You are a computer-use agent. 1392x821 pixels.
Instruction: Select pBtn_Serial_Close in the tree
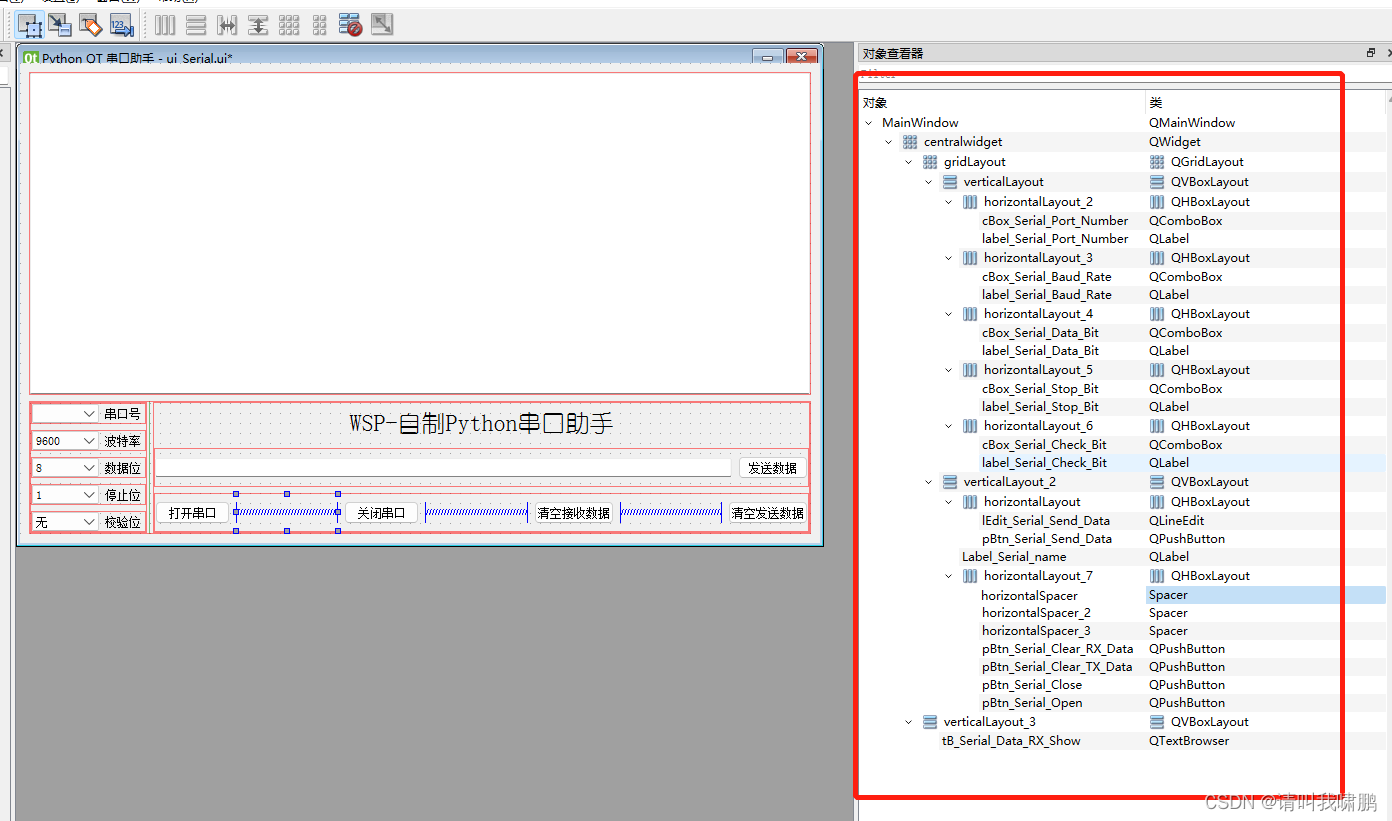[1032, 685]
